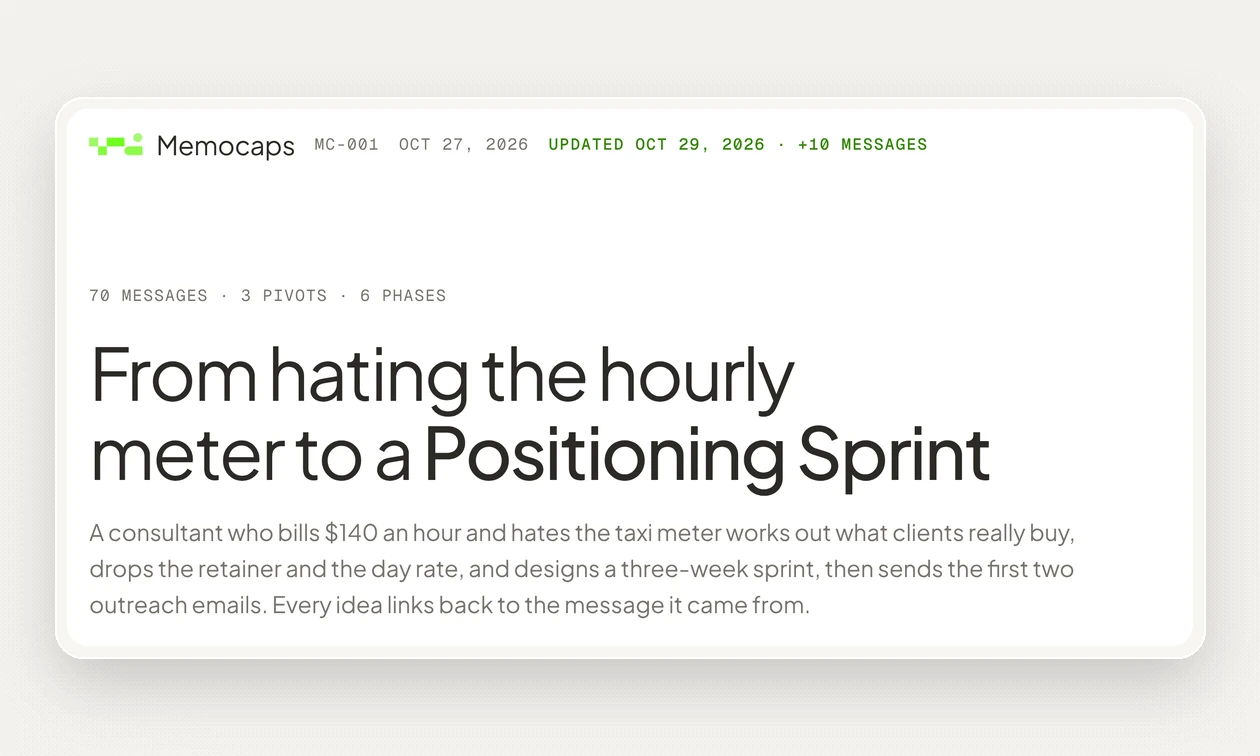The width and height of the screenshot is (1260, 756).
Task: Select 'Positioning Sprint' in the headline
Action: point(707,455)
